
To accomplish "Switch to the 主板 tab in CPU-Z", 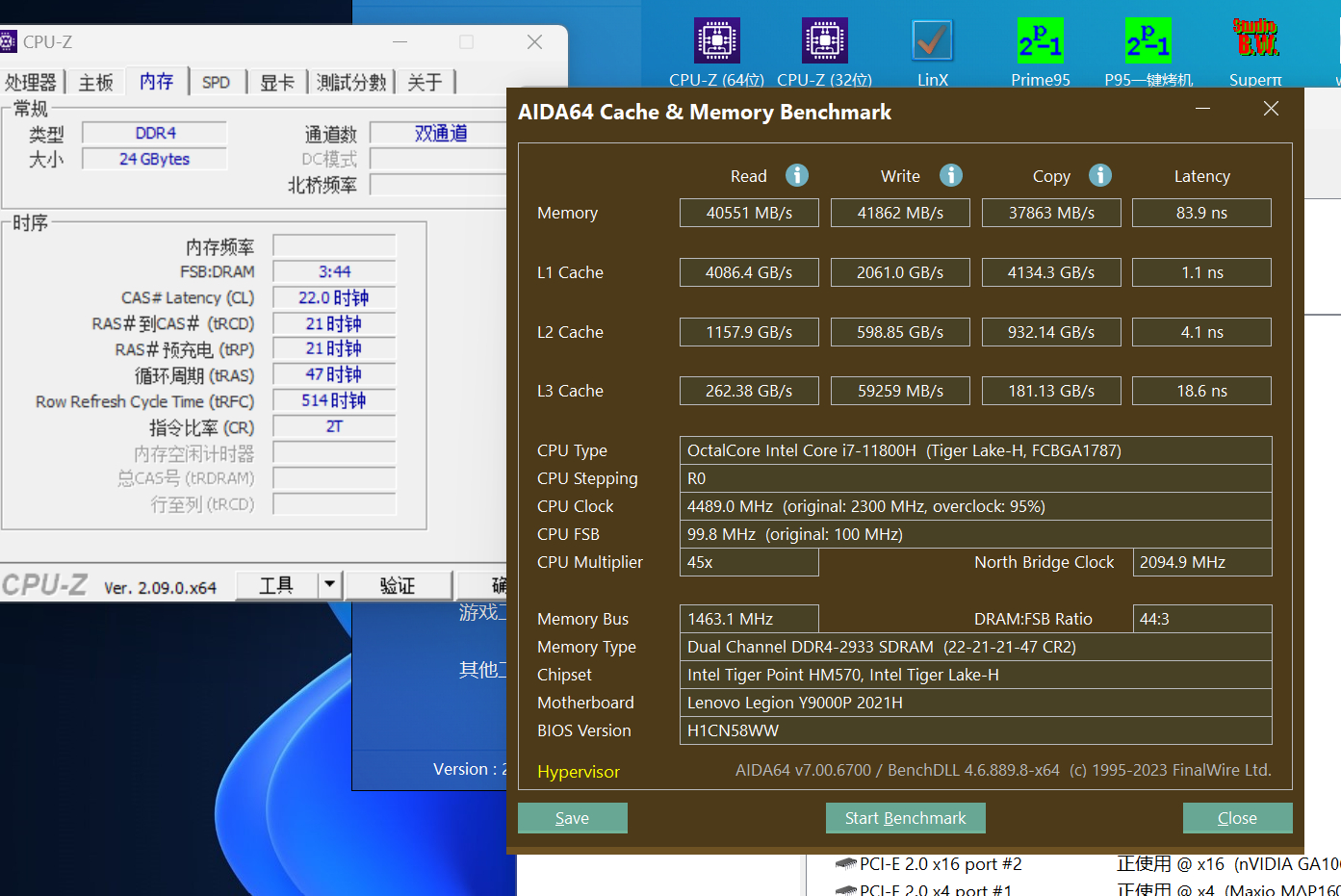I will [96, 83].
